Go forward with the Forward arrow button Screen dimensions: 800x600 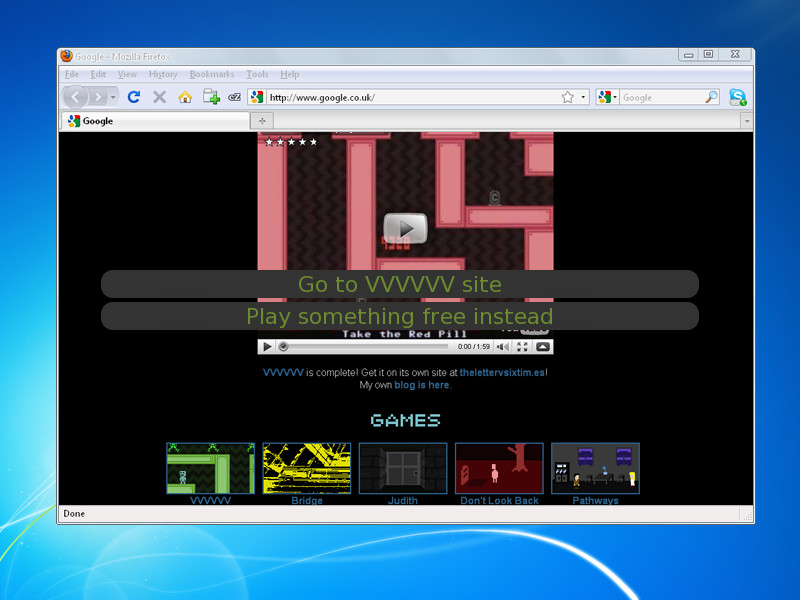97,96
